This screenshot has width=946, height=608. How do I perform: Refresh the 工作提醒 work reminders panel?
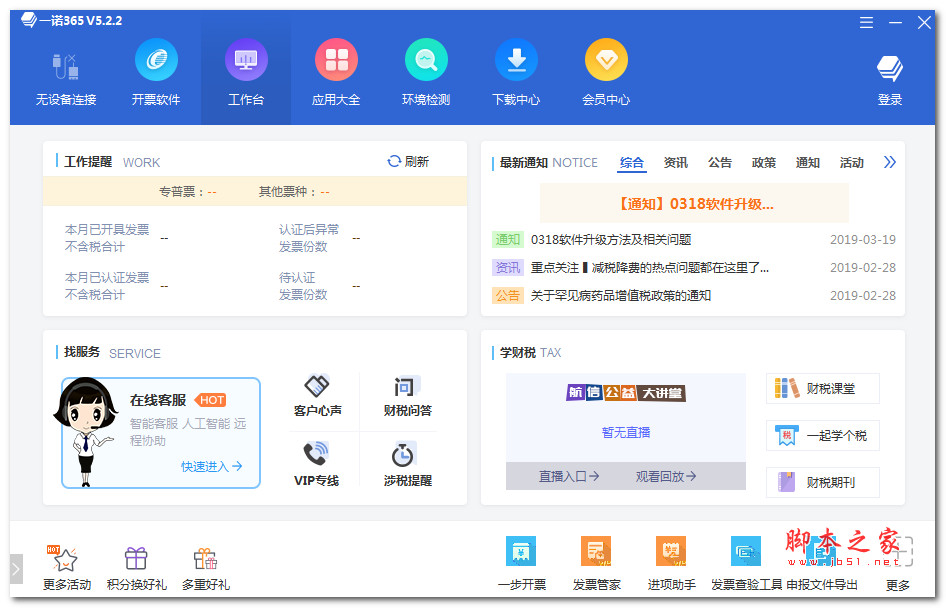tap(409, 162)
